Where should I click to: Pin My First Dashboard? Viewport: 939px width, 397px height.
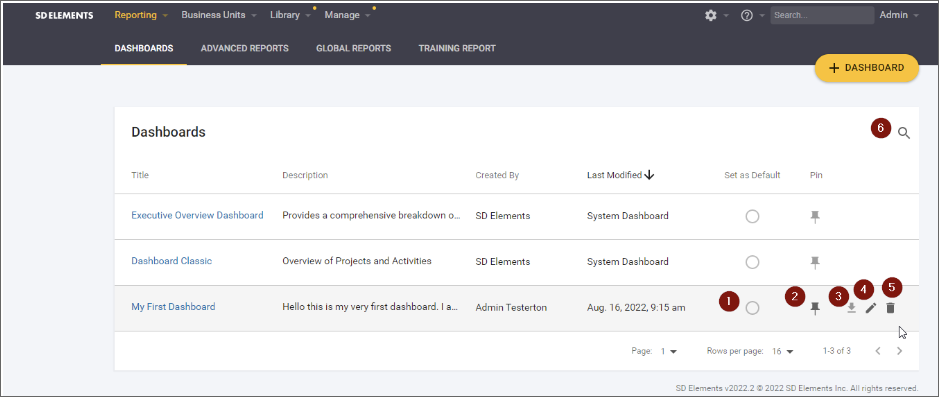pyautogui.click(x=814, y=308)
